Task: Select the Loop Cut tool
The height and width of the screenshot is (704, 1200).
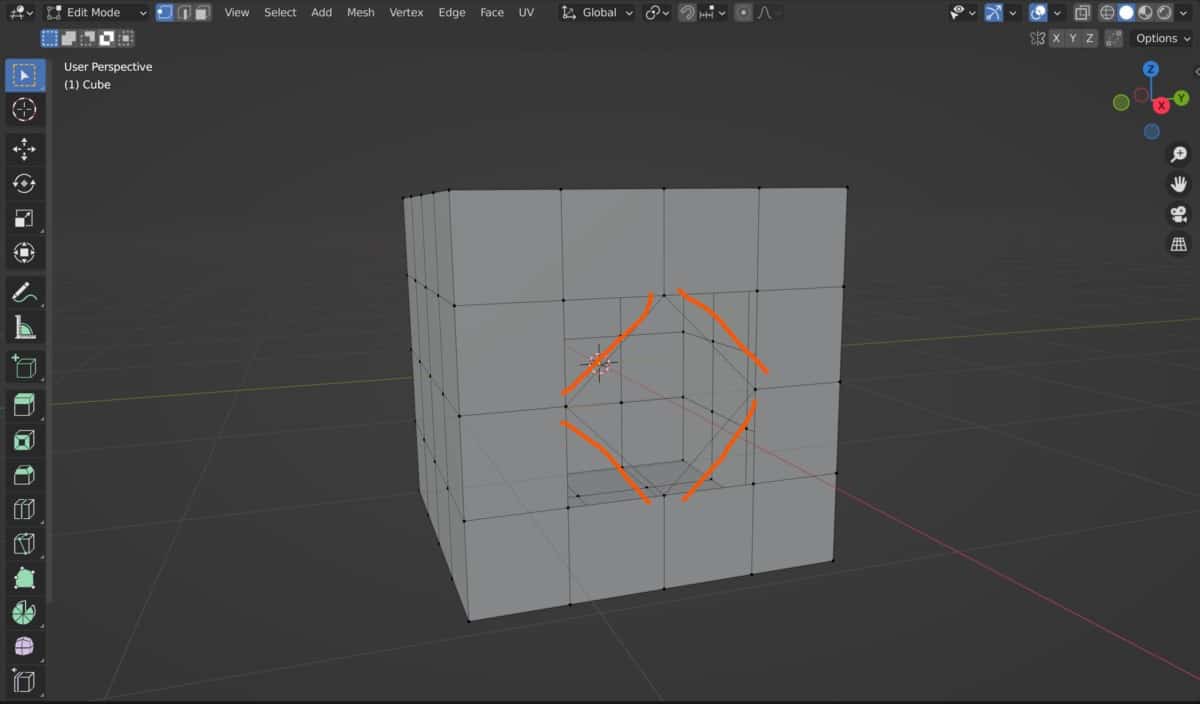Action: (24, 510)
